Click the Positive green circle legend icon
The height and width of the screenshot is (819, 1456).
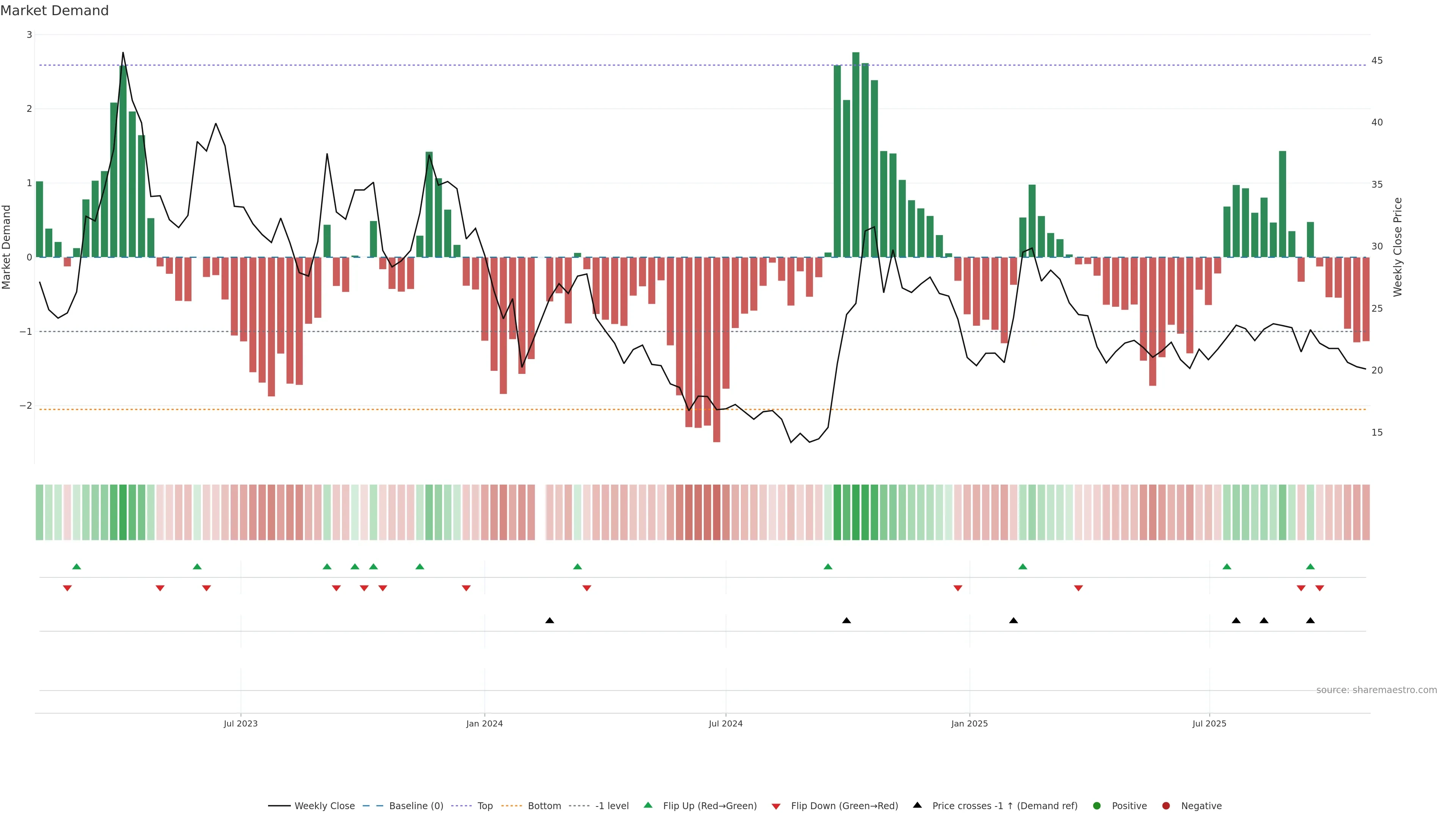(1097, 806)
